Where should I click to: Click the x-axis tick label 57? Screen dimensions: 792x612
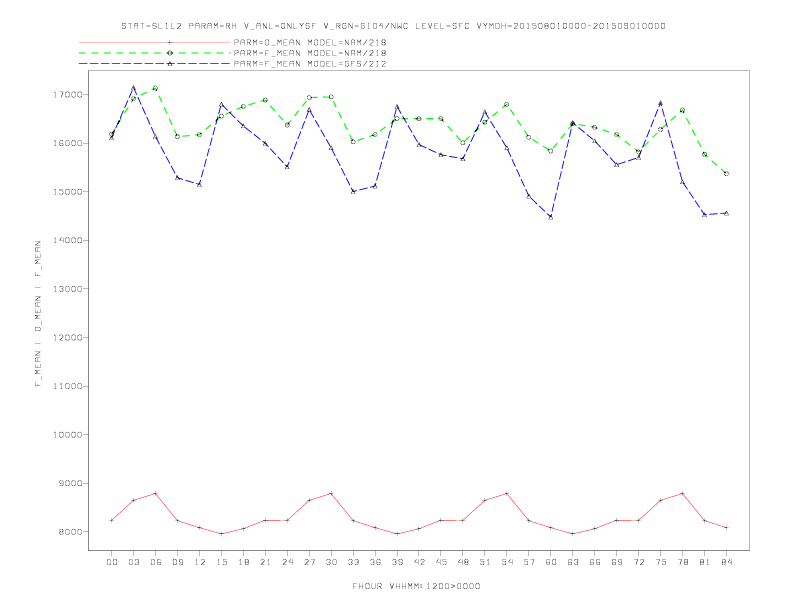[x=529, y=562]
